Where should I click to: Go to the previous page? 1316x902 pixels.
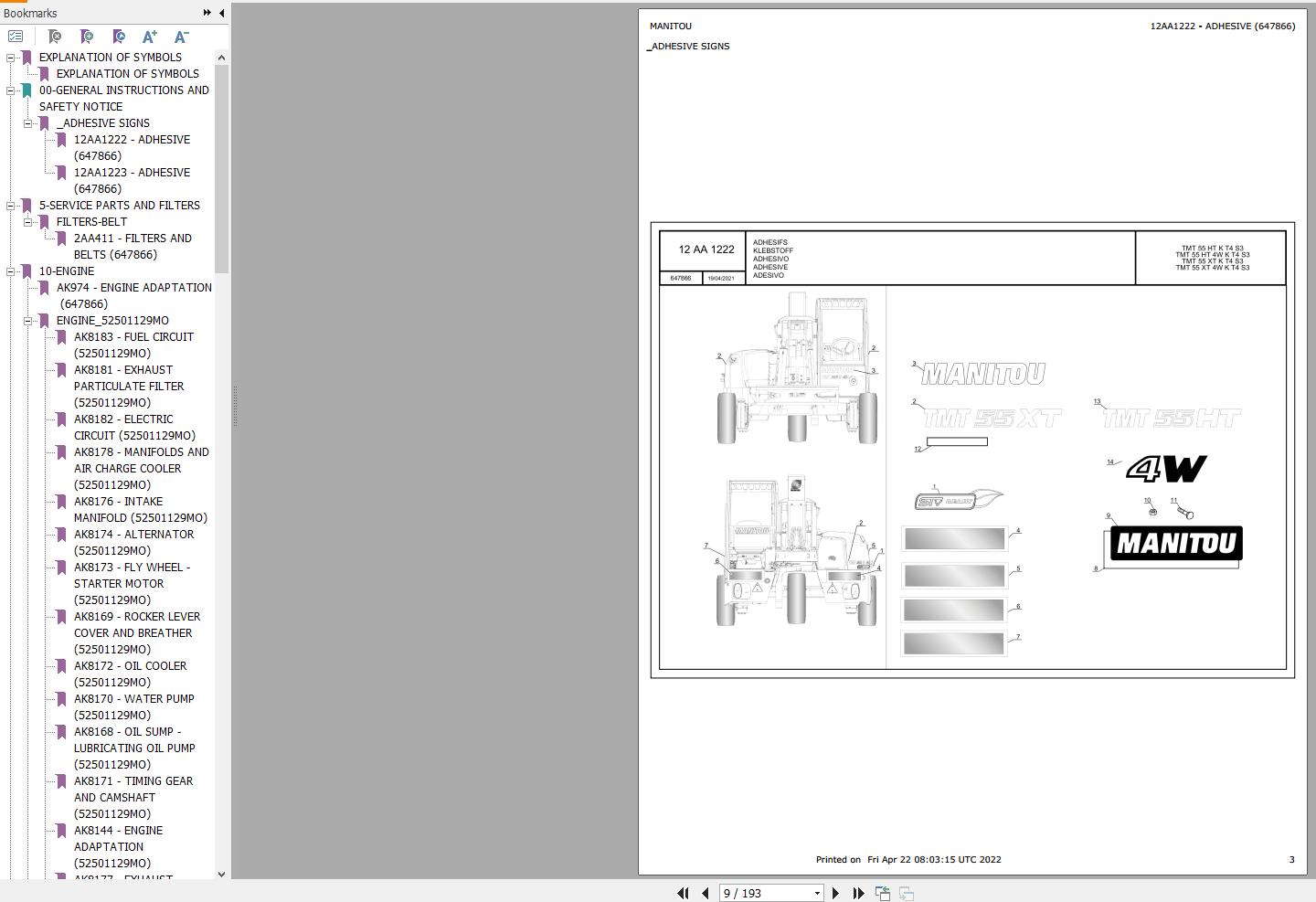705,893
